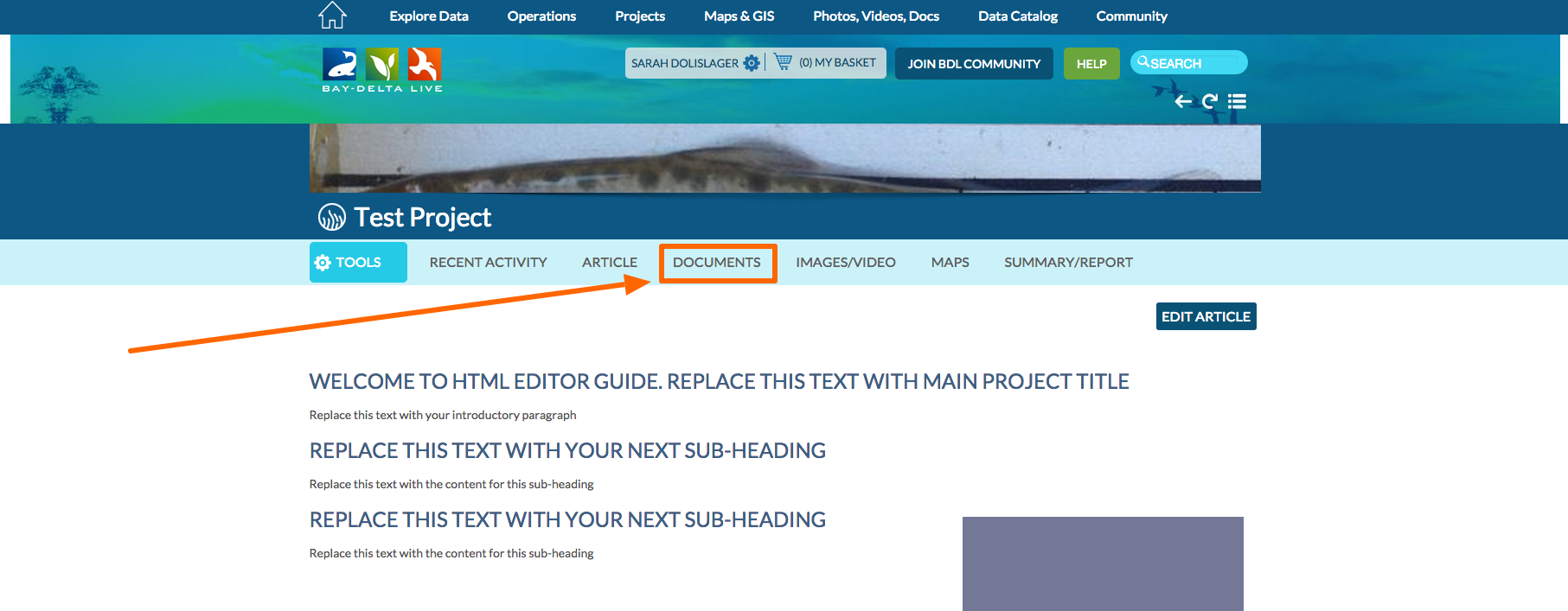Expand the Explore Data menu
This screenshot has height=611, width=1568.
pyautogui.click(x=428, y=16)
